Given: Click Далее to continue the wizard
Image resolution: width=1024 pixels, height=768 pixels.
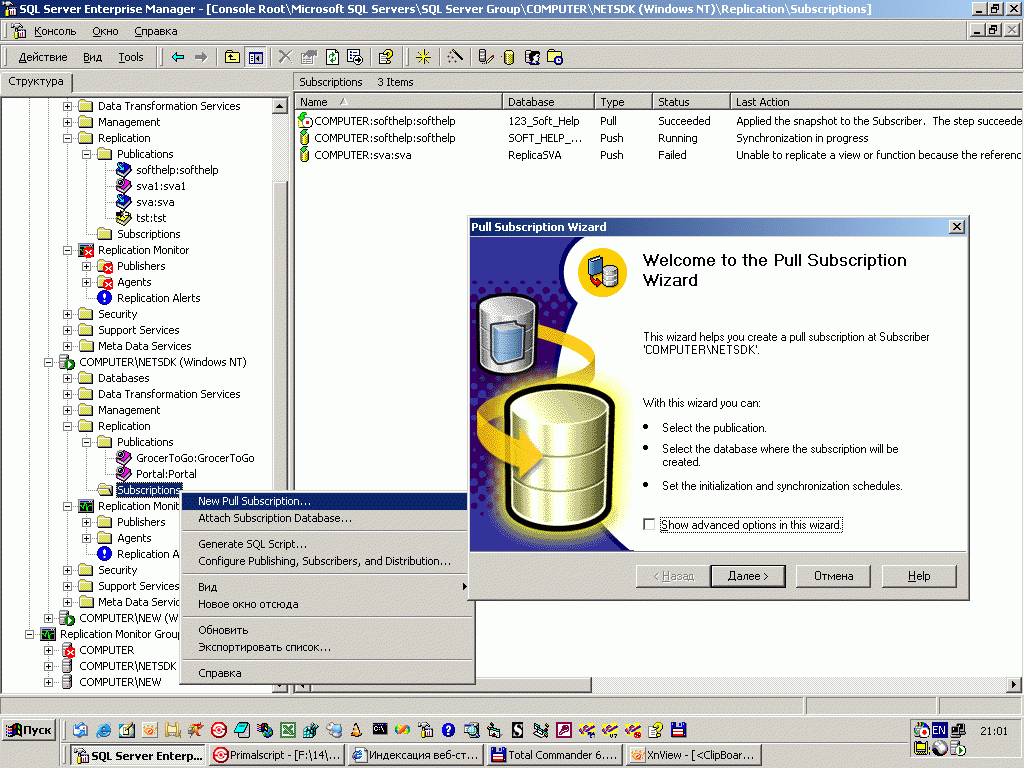Looking at the screenshot, I should click(748, 576).
